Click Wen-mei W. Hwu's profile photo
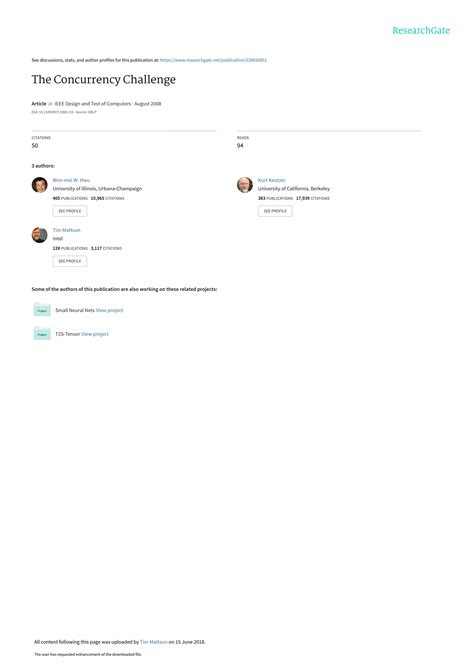This screenshot has width=474, height=669. click(x=40, y=185)
